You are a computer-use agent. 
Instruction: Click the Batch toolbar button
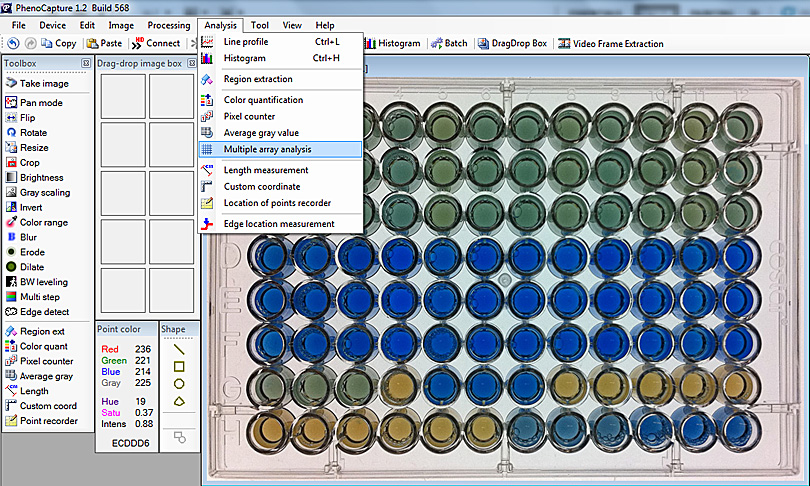[448, 44]
